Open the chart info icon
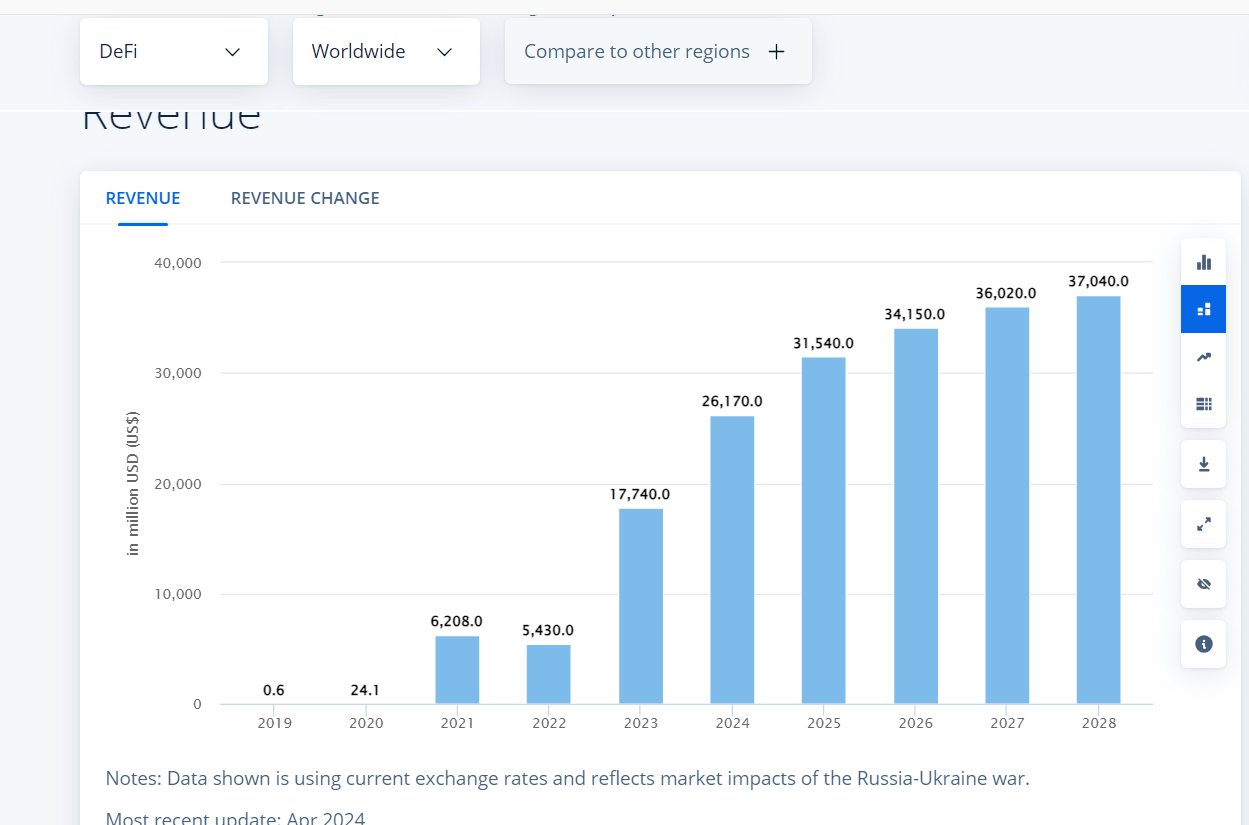 (x=1203, y=644)
